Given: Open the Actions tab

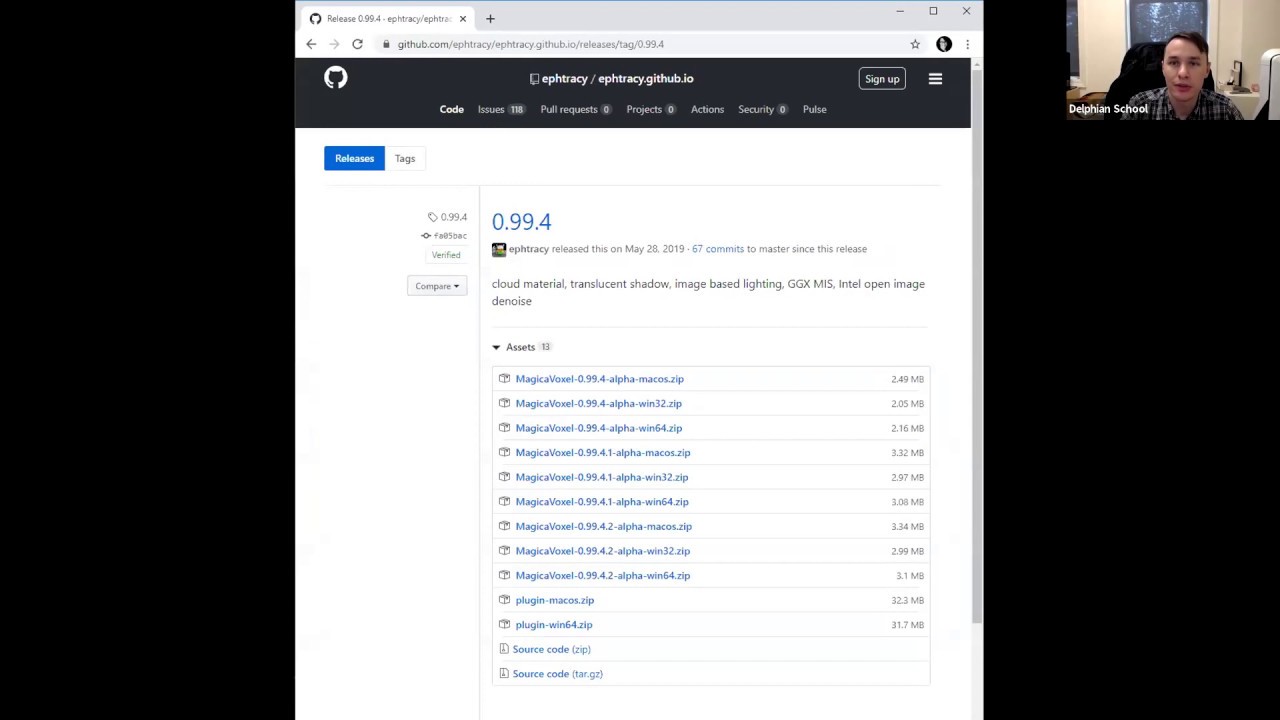Looking at the screenshot, I should 707,109.
